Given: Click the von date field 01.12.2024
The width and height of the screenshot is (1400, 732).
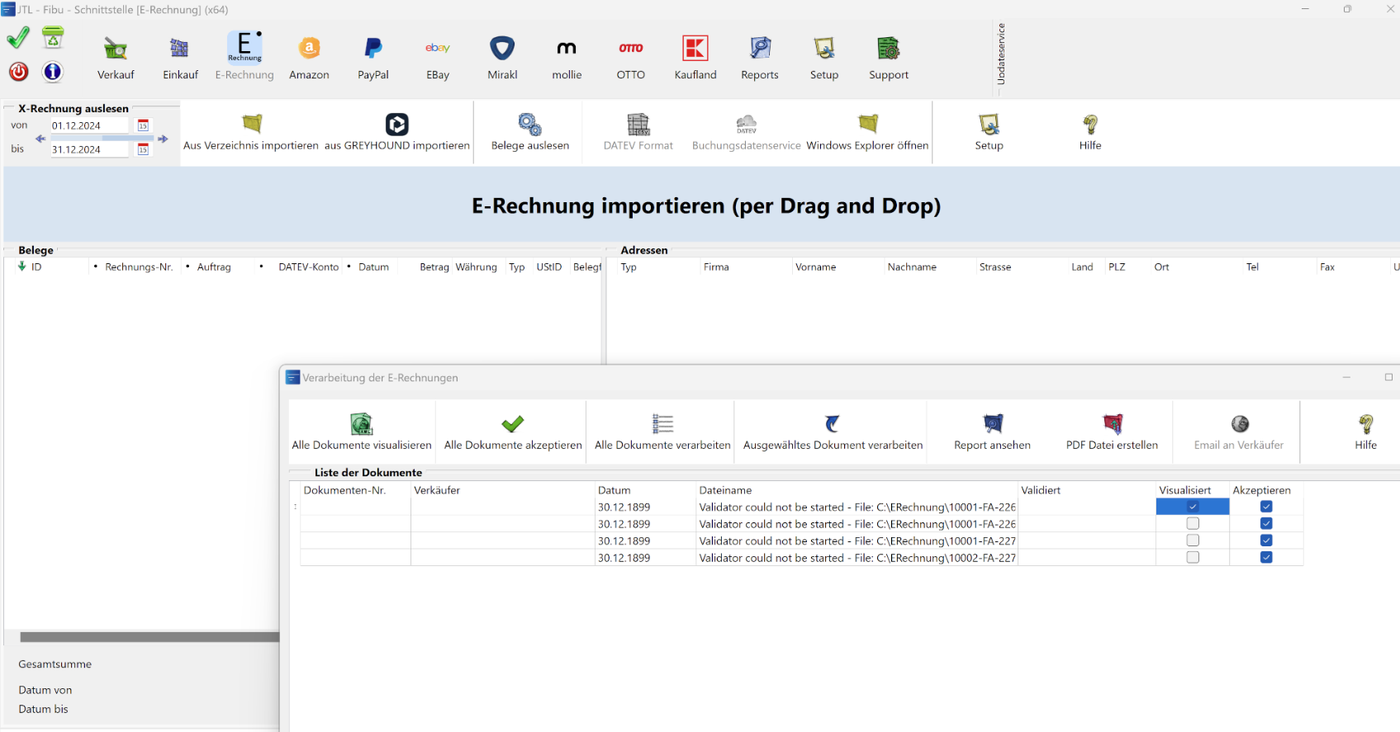Looking at the screenshot, I should 89,126.
